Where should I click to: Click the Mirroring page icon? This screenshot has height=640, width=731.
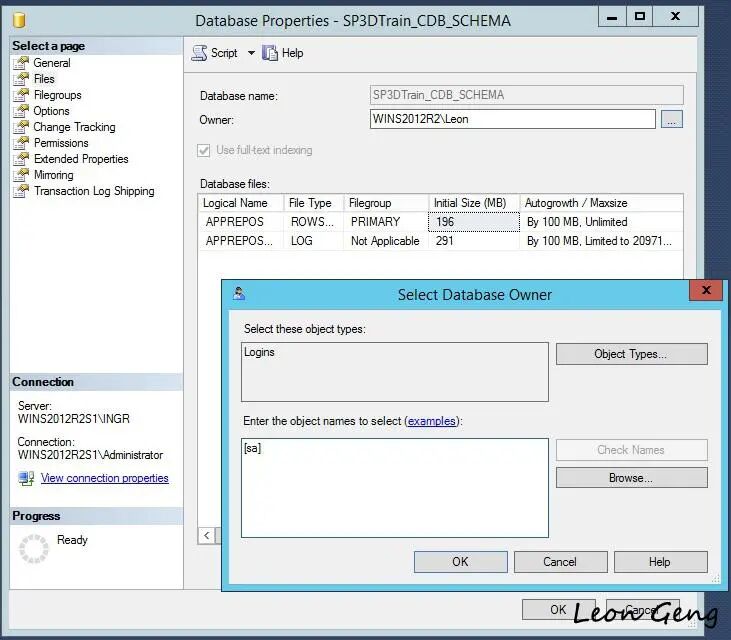click(x=21, y=175)
